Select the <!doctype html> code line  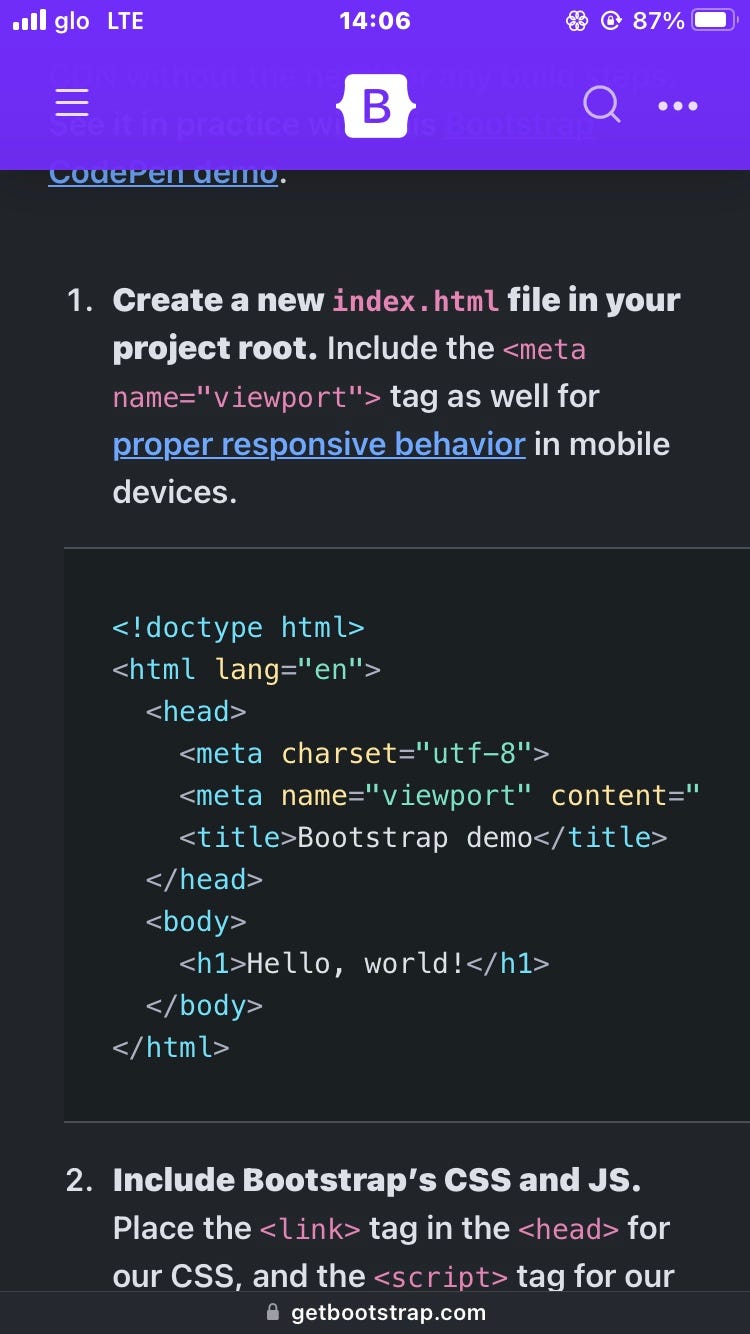[x=238, y=628]
